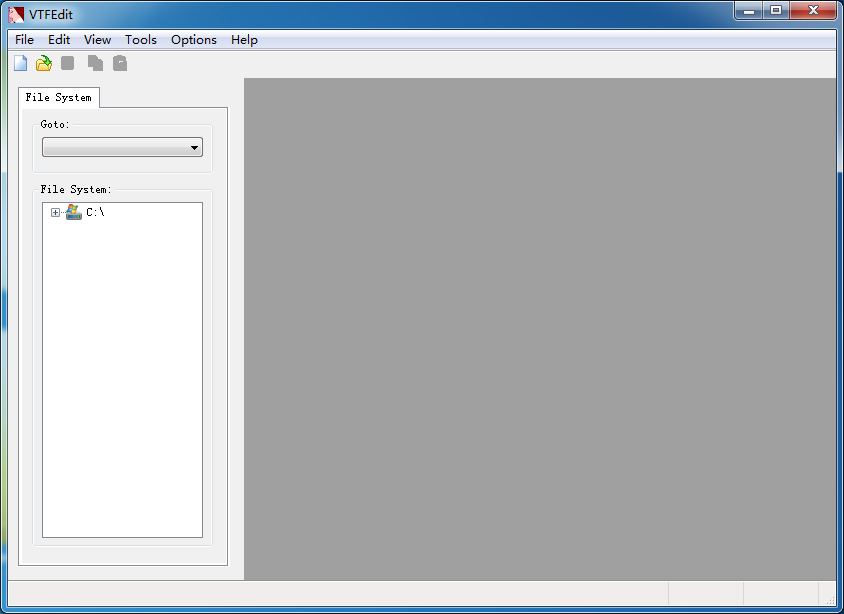
Task: Select the File System tab
Action: tap(58, 97)
